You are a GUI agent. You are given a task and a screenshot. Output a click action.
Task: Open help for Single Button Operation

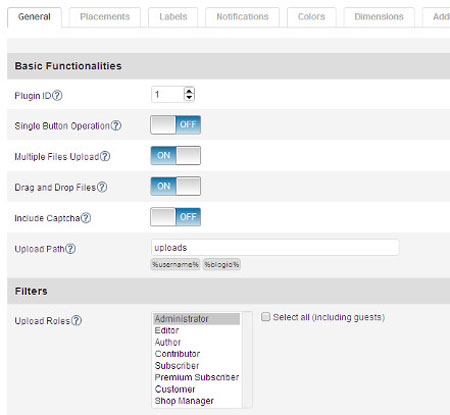[116, 126]
